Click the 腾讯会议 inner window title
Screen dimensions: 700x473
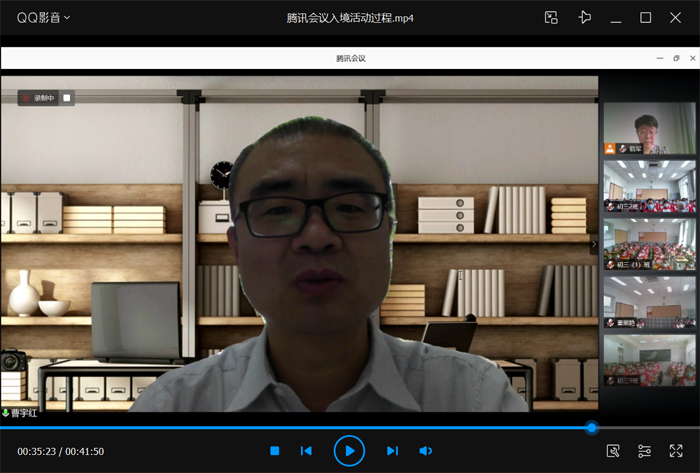pyautogui.click(x=351, y=58)
